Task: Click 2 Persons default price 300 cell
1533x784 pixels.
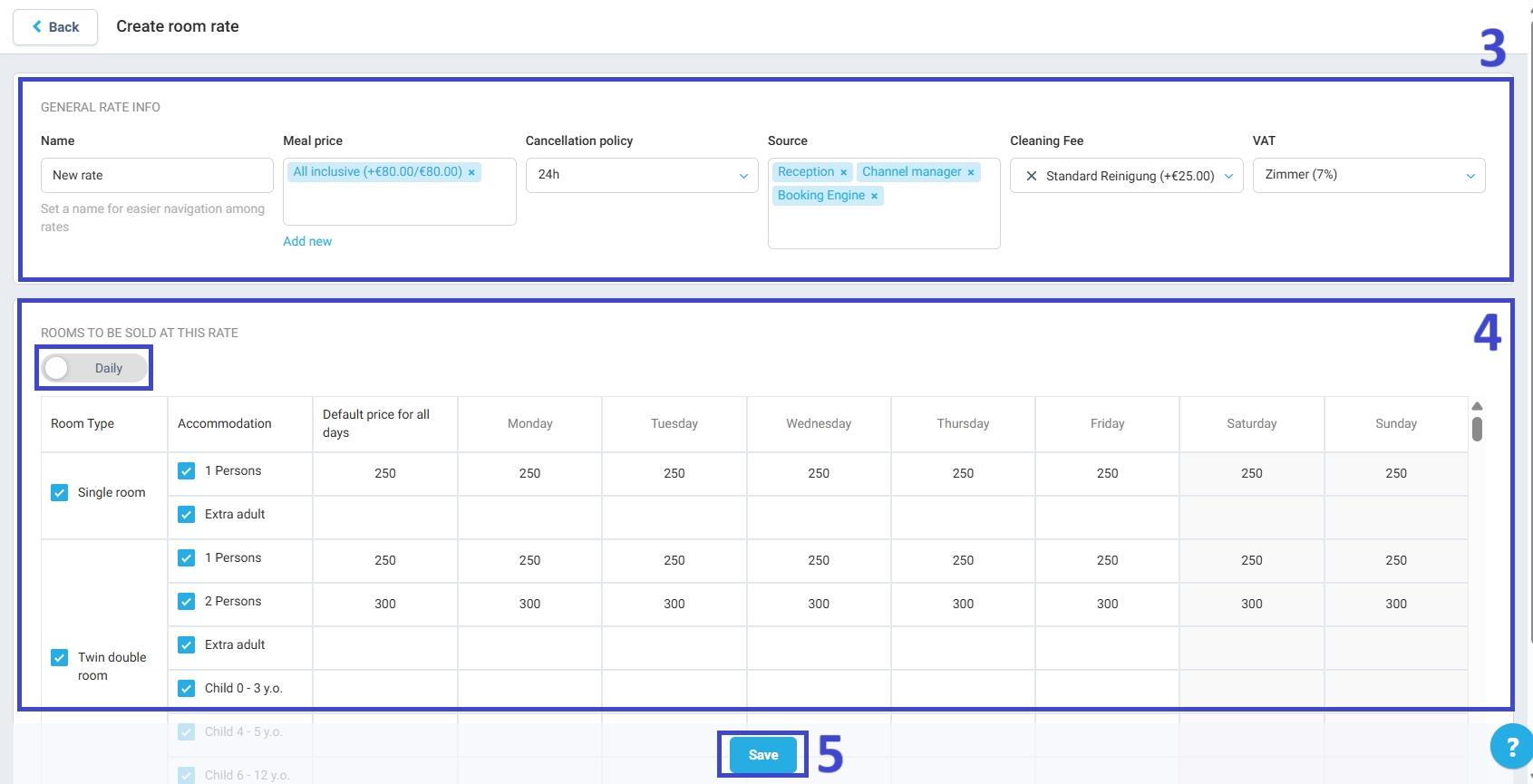Action: pyautogui.click(x=385, y=604)
